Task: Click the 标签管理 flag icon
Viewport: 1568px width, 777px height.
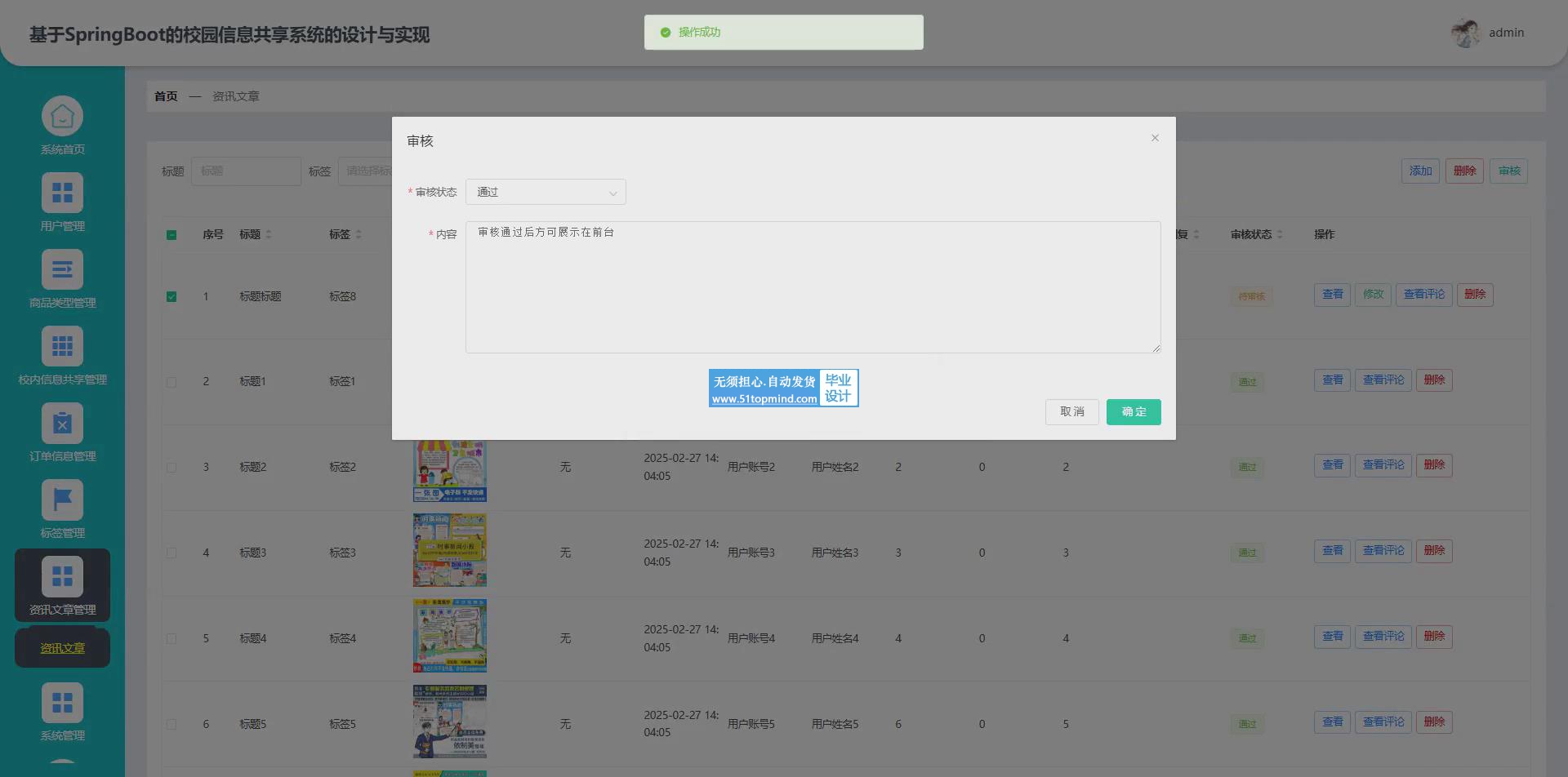Action: coord(62,500)
